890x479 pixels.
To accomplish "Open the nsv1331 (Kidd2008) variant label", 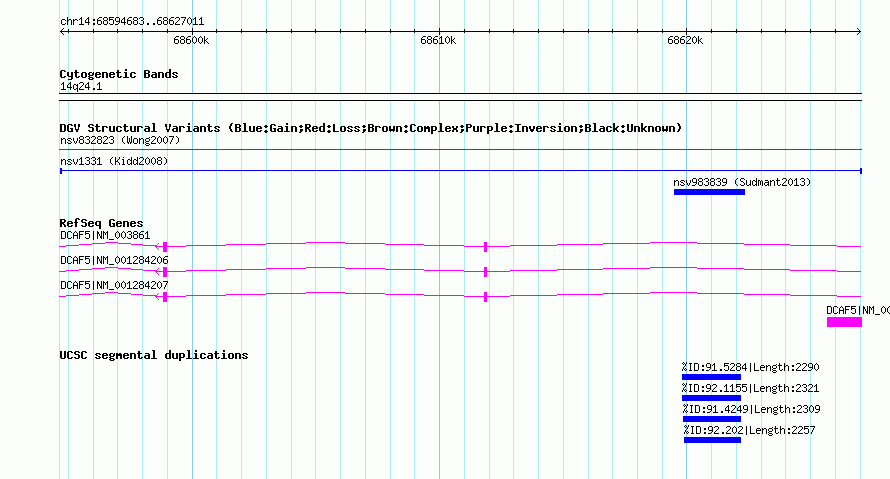I will pos(114,161).
